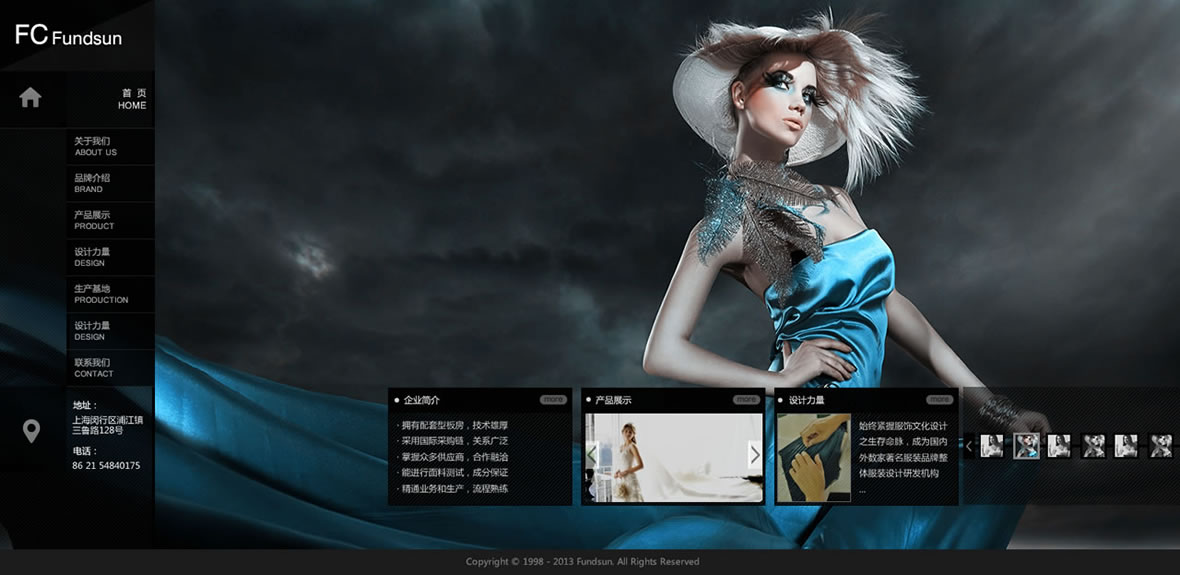The height and width of the screenshot is (575, 1180).
Task: Click the HOME menu label
Action: pyautogui.click(x=132, y=99)
